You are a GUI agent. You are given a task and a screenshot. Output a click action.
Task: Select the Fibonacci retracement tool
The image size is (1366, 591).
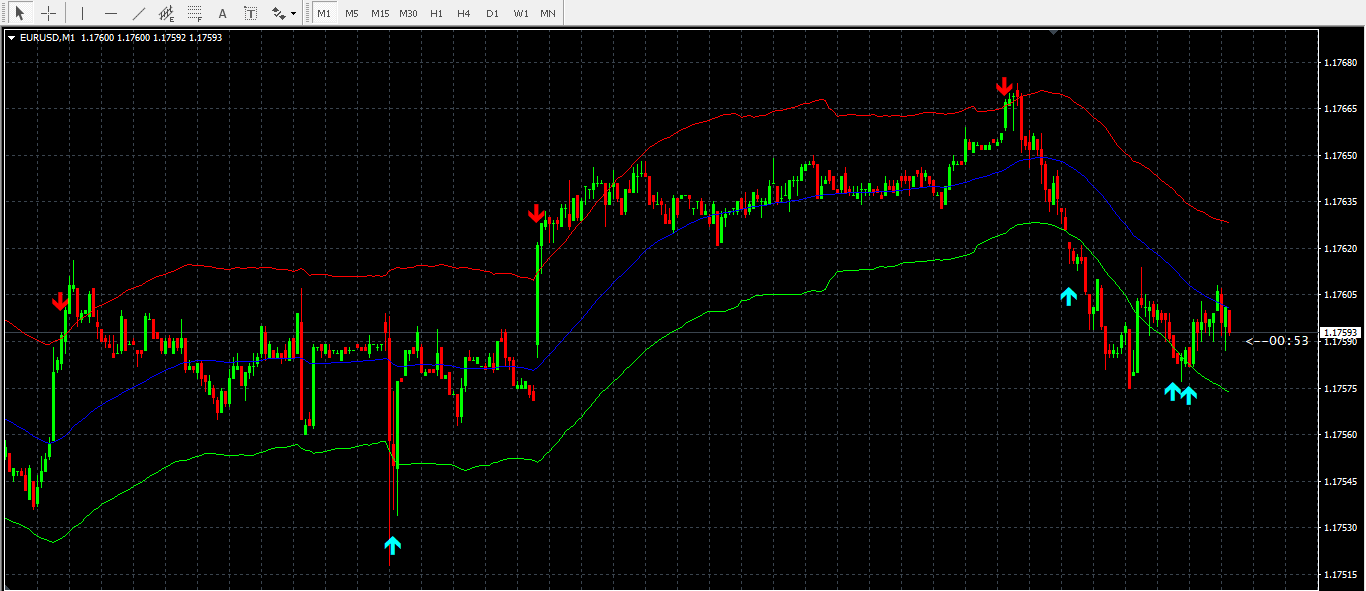tap(194, 14)
